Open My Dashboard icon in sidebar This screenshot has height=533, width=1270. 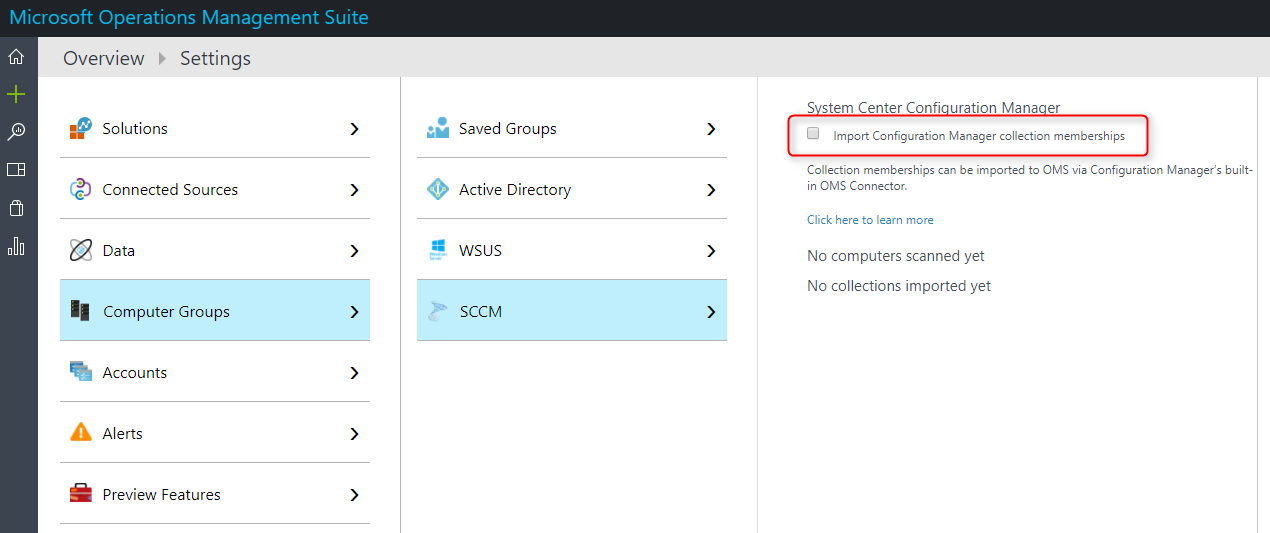coord(16,170)
